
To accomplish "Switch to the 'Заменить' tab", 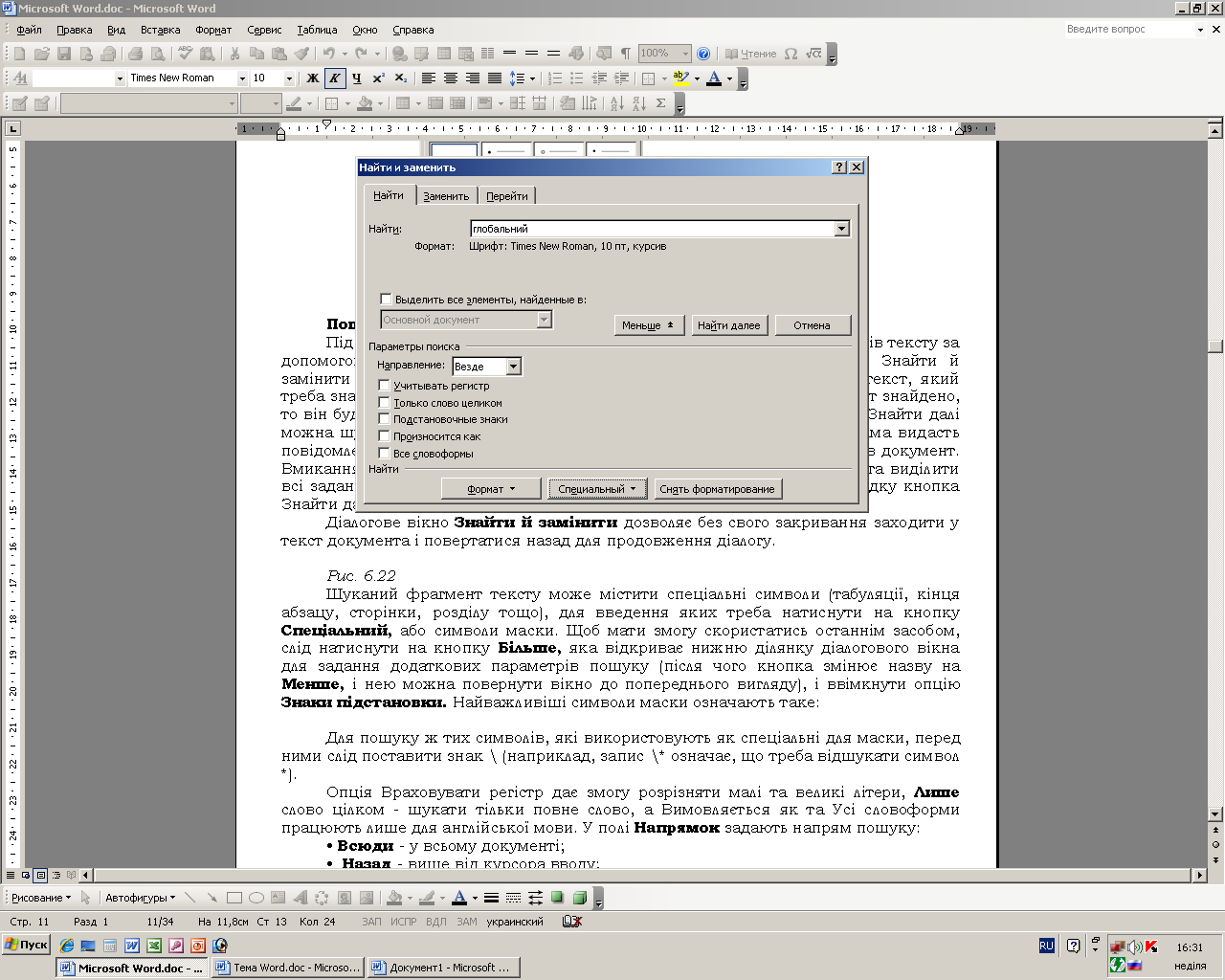I will pos(446,196).
